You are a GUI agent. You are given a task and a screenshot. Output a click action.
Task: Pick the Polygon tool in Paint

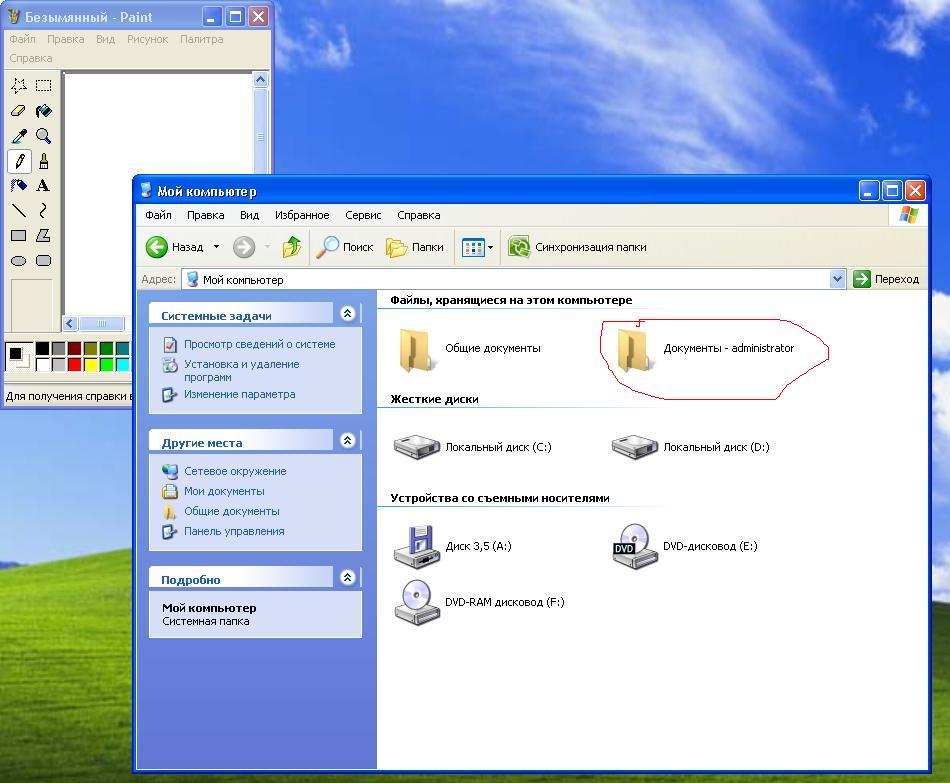(43, 236)
